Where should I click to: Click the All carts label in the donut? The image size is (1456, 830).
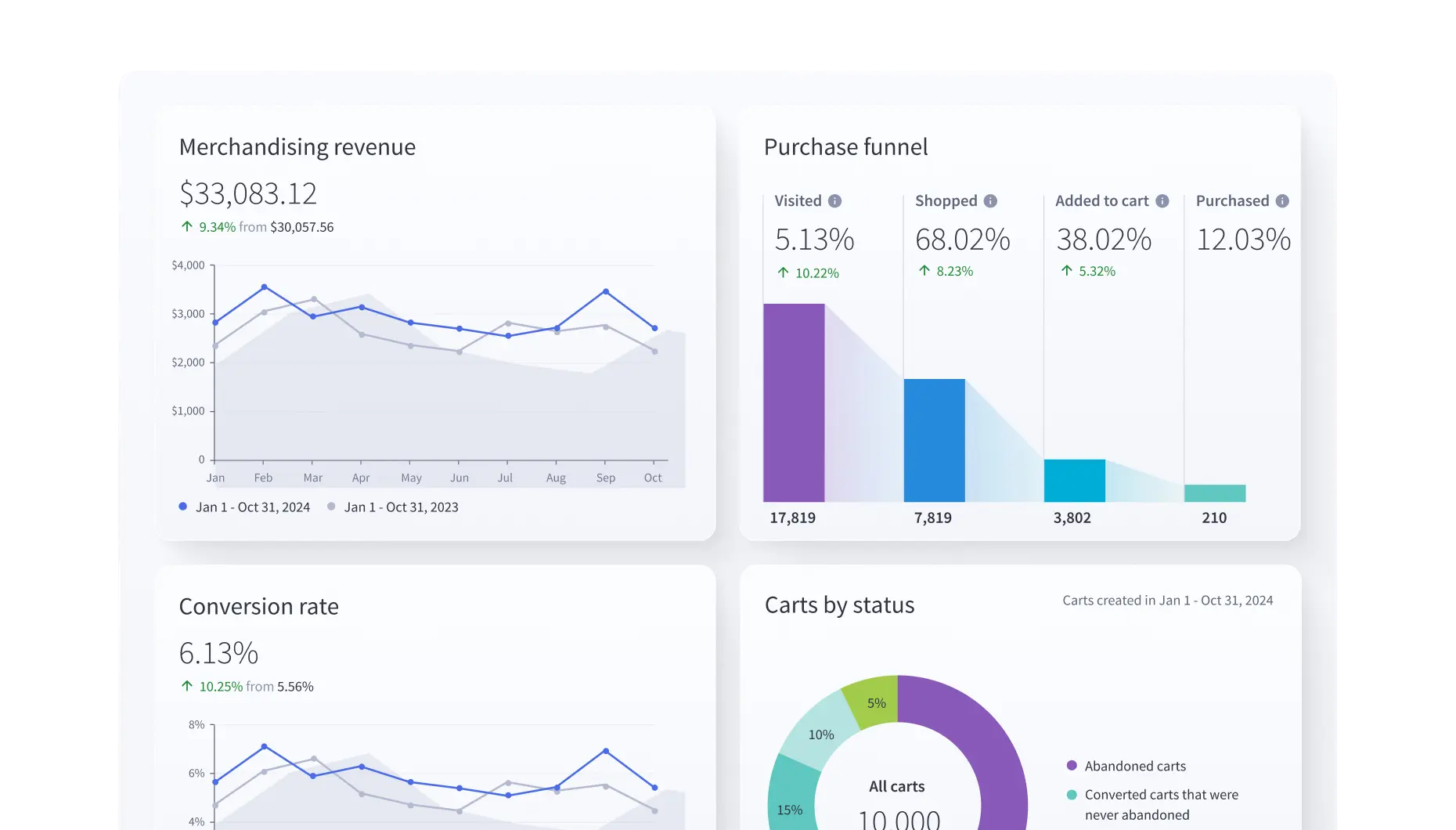pos(896,787)
